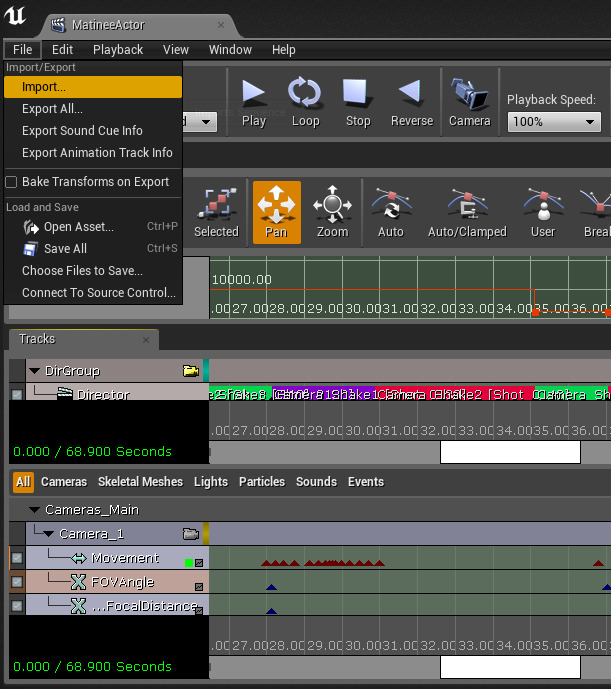611x689 pixels.
Task: Enable Bake Transforms on Export checkbox
Action: point(12,182)
